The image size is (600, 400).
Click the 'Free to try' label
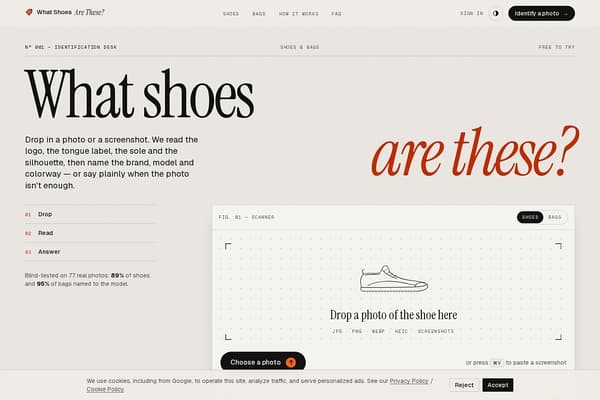(556, 47)
